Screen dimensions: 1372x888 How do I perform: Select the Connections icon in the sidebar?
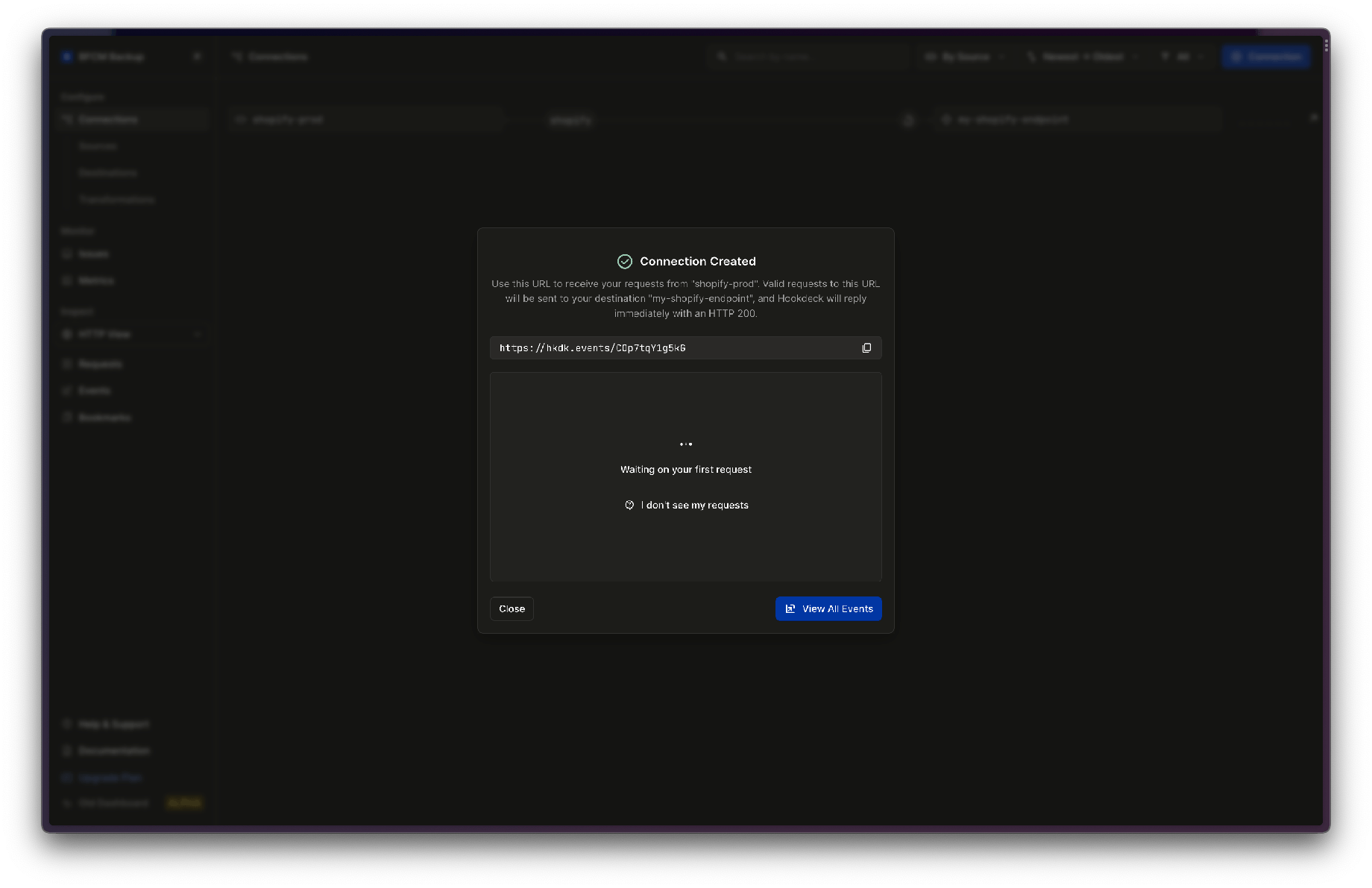(x=68, y=119)
